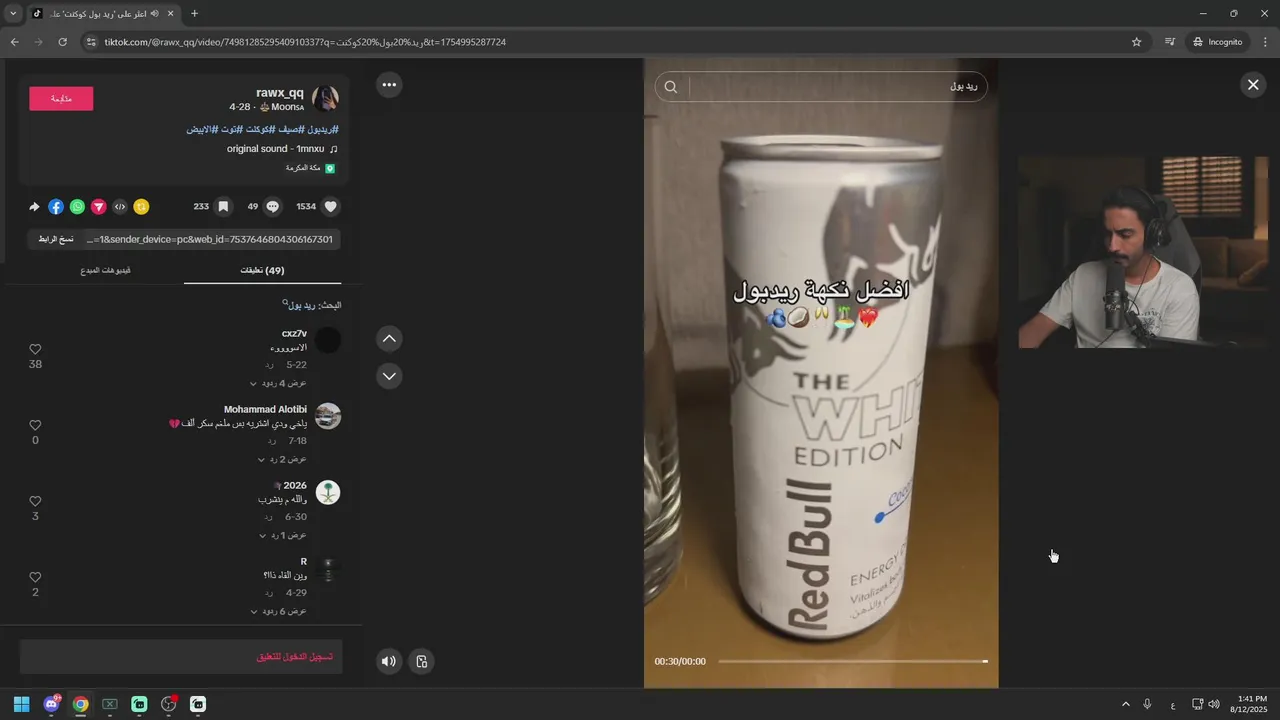Go to previous video with up arrow

(x=389, y=339)
